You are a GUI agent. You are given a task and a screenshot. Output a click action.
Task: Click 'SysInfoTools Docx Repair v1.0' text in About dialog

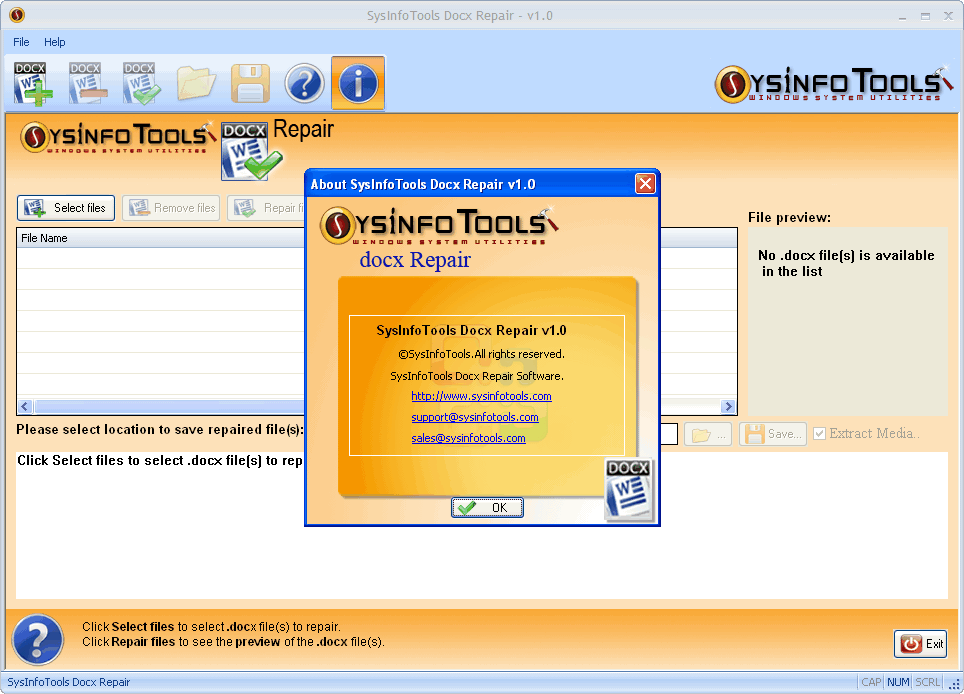click(472, 330)
